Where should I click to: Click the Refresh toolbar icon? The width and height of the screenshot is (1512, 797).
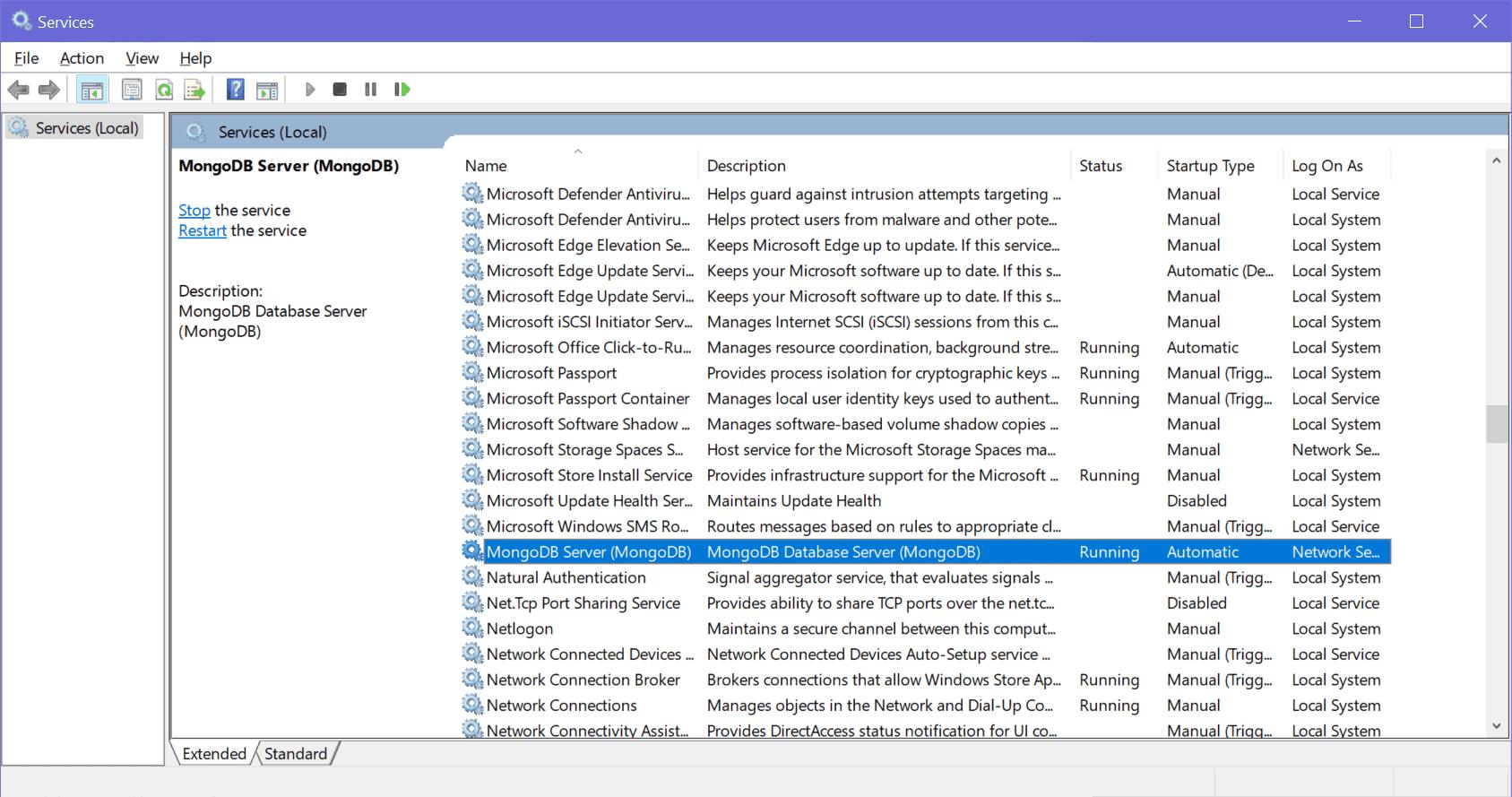(164, 90)
